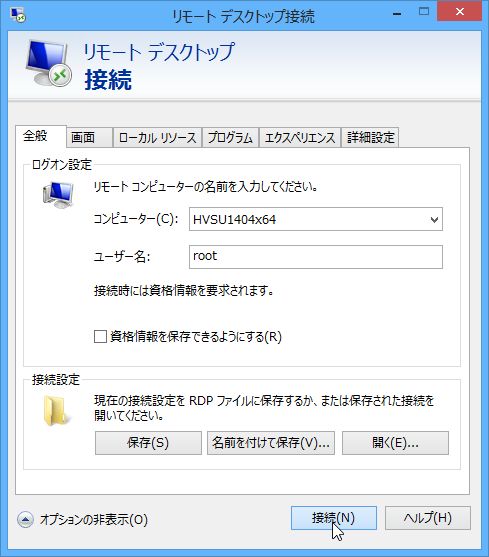Click the 名前を付けて保存(V)... button
This screenshot has height=557, width=489.
pyautogui.click(x=271, y=443)
